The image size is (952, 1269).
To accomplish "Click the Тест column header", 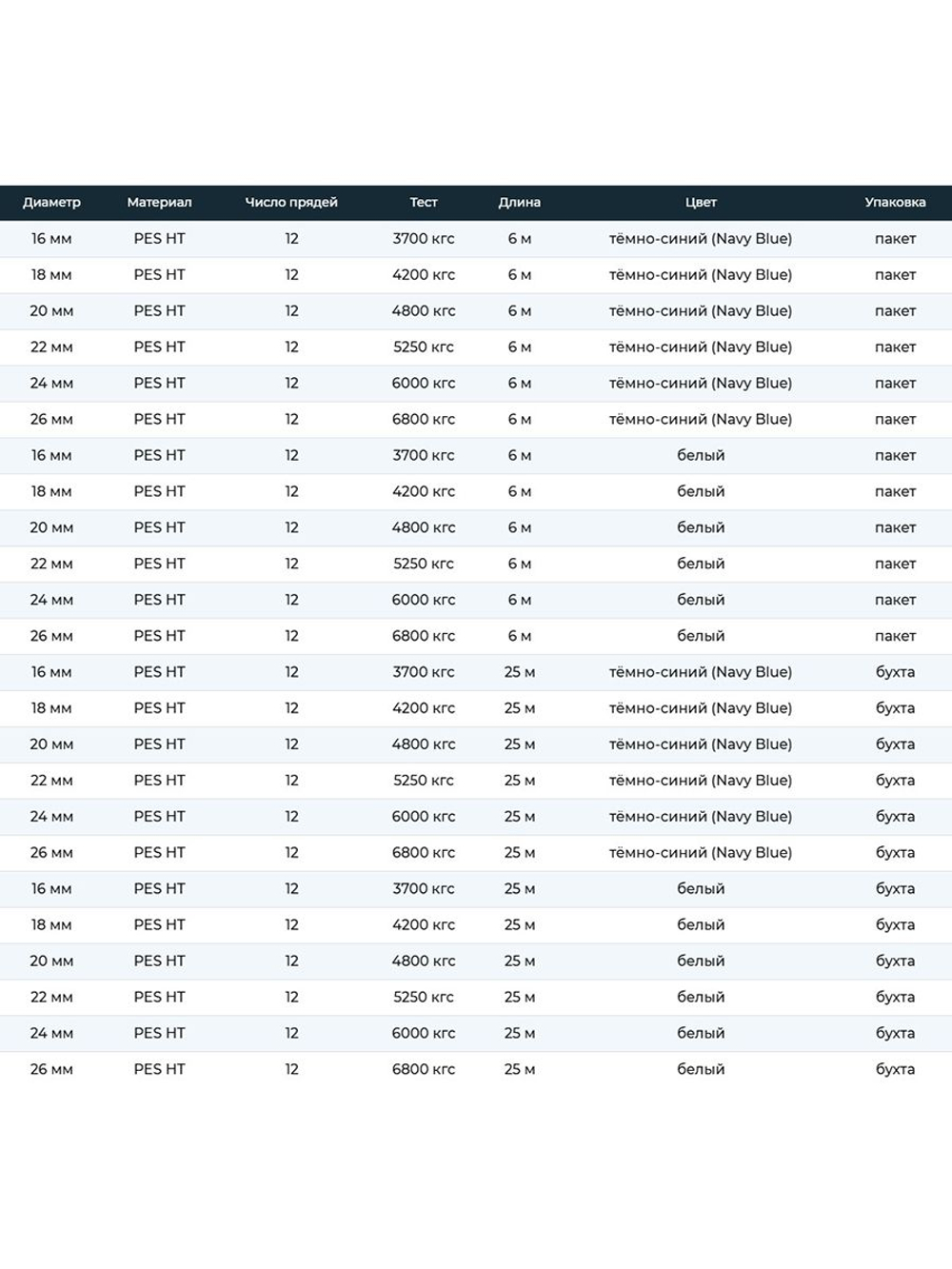I will click(424, 202).
